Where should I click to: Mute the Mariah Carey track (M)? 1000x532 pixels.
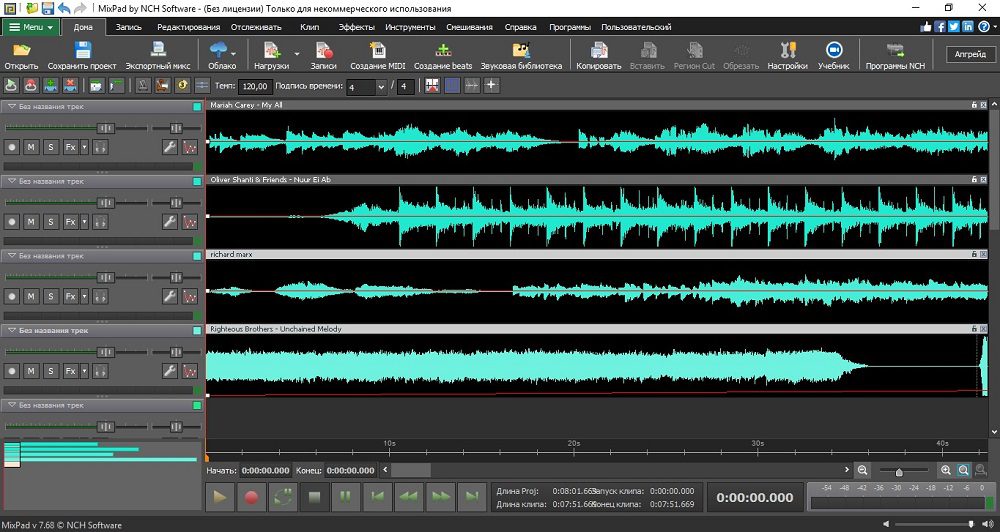click(x=31, y=147)
